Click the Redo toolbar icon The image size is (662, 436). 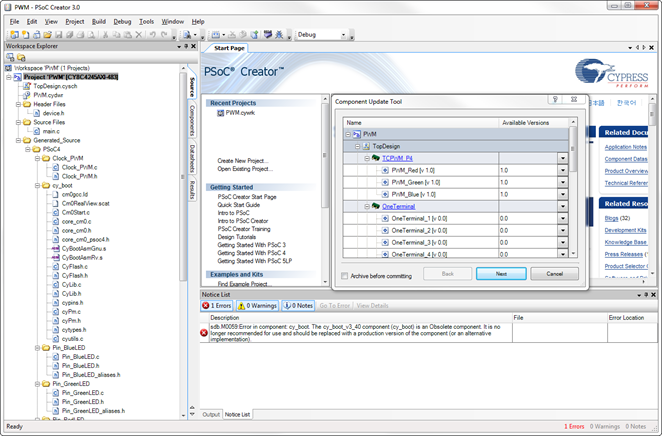coord(164,35)
